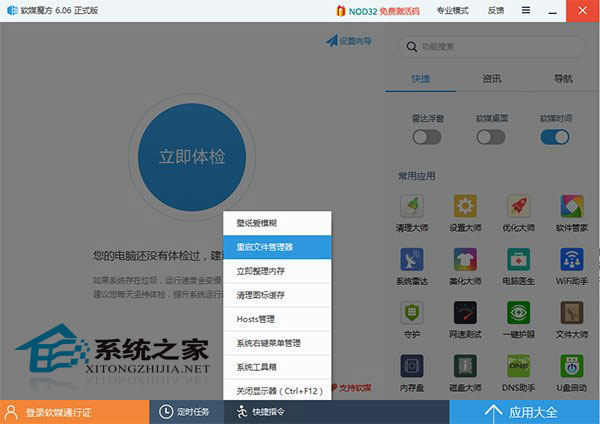The height and width of the screenshot is (424, 600).
Task: Open 系统工具箱 menu entry
Action: coord(277,367)
